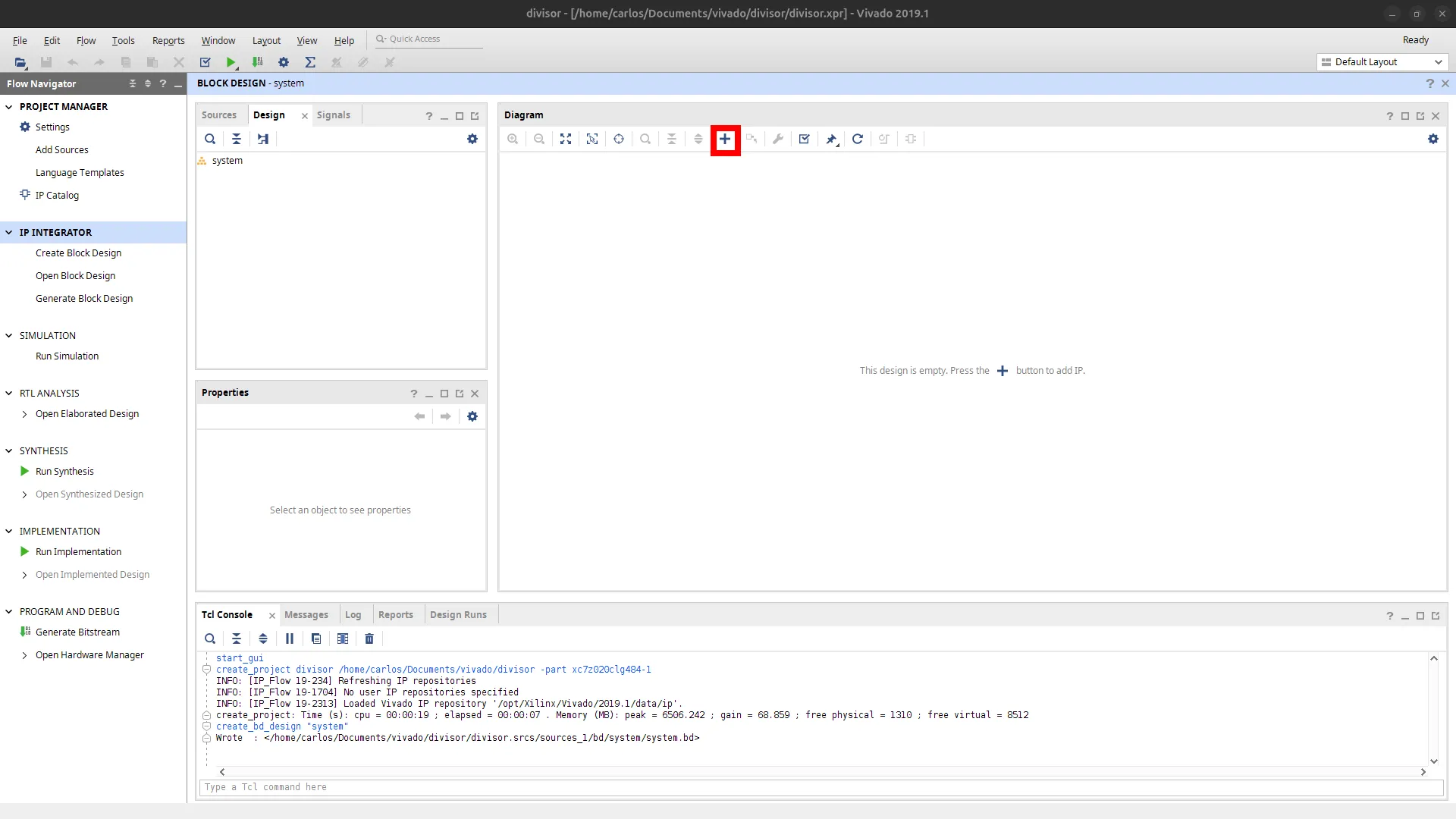Clear Tcl Console with trash icon
Image resolution: width=1456 pixels, height=819 pixels.
tap(369, 639)
